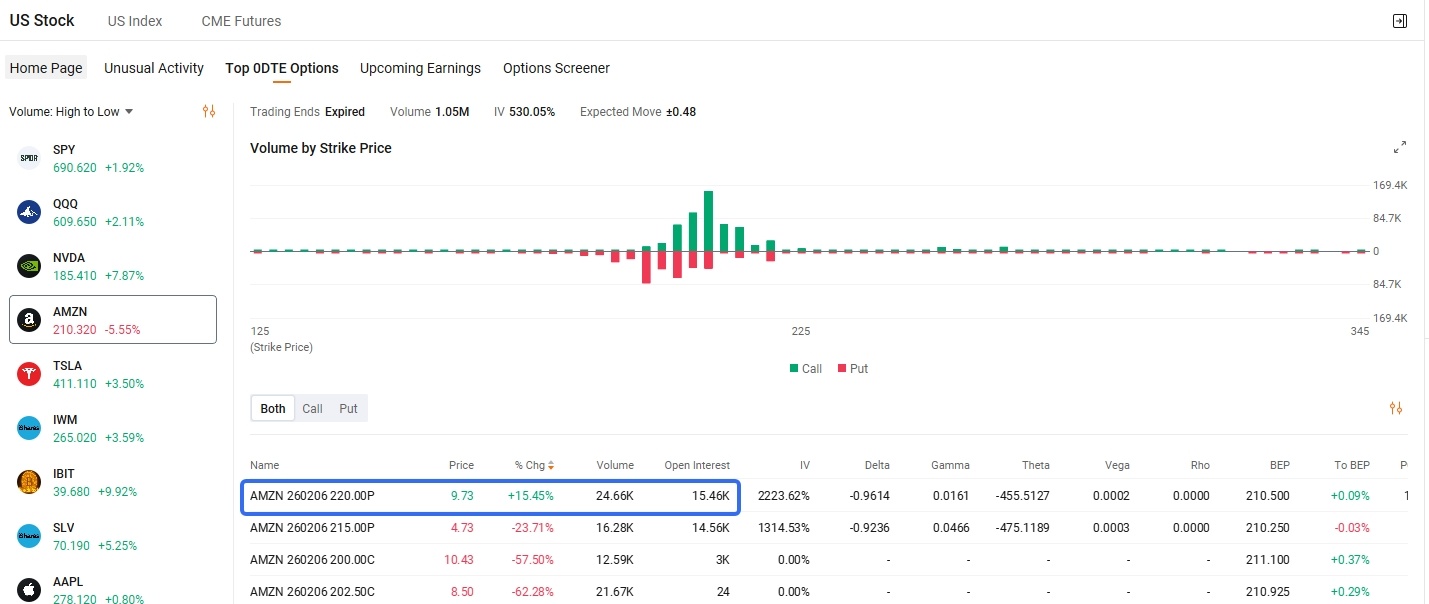Select SPY 690.620 in the list
This screenshot has width=1429, height=604.
[113, 158]
